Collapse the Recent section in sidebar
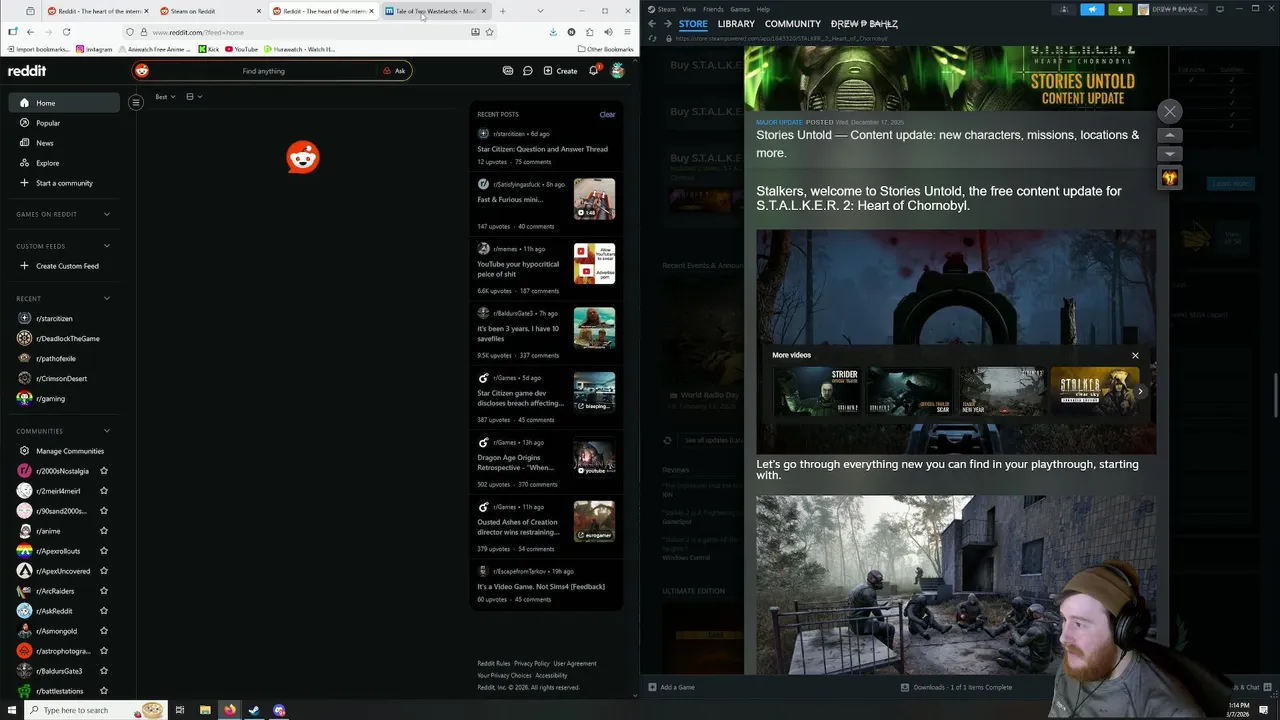Viewport: 1280px width, 720px height. [107, 298]
